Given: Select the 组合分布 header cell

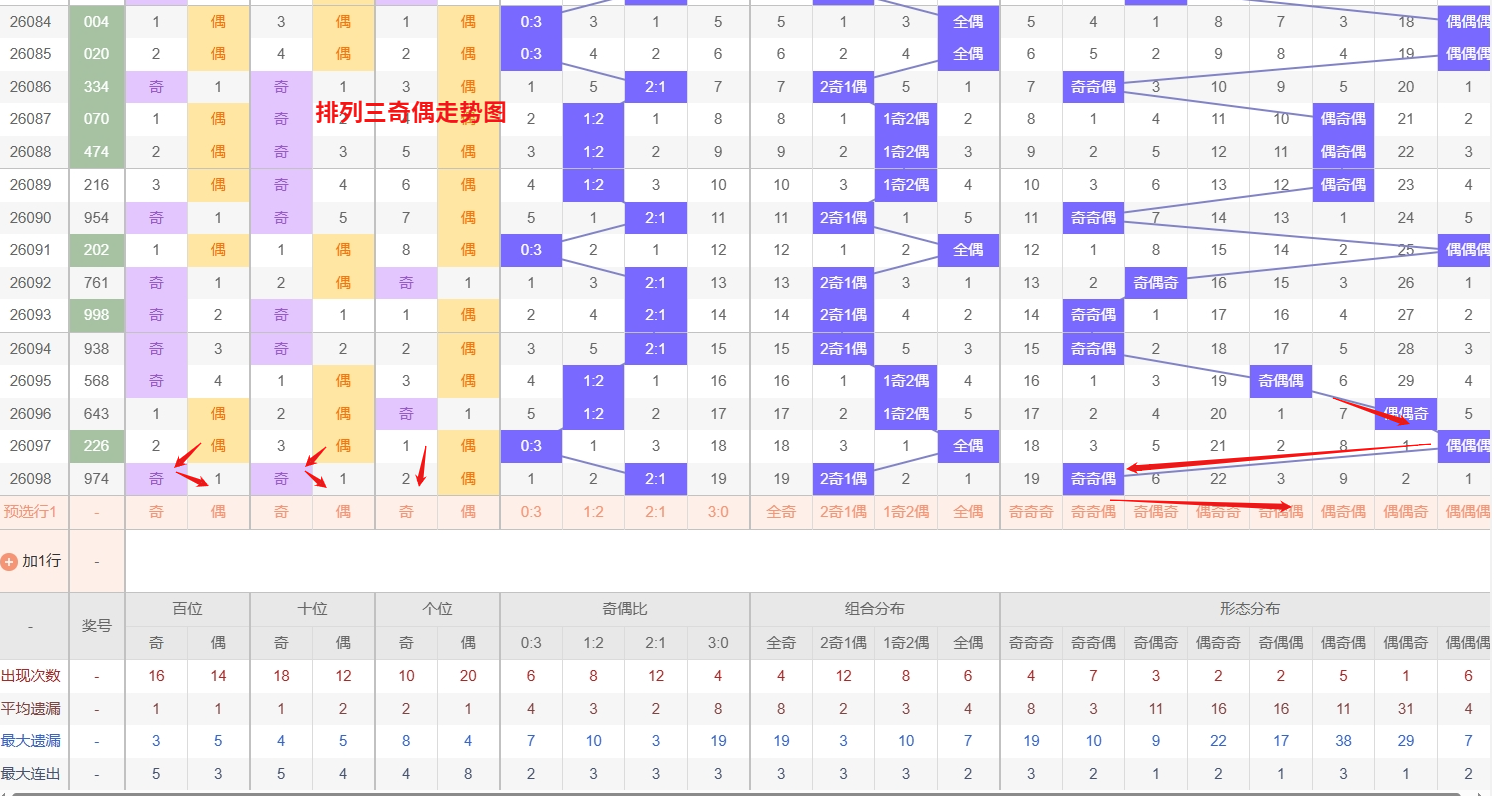Looking at the screenshot, I should [874, 609].
